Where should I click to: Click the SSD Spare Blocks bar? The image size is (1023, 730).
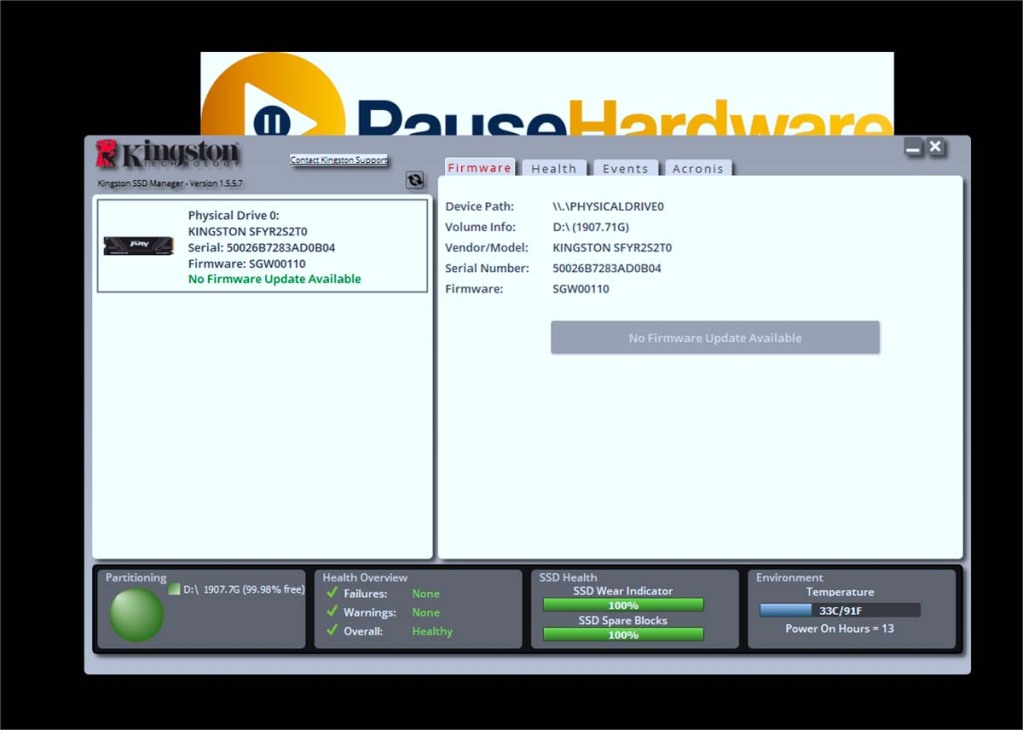tap(623, 634)
